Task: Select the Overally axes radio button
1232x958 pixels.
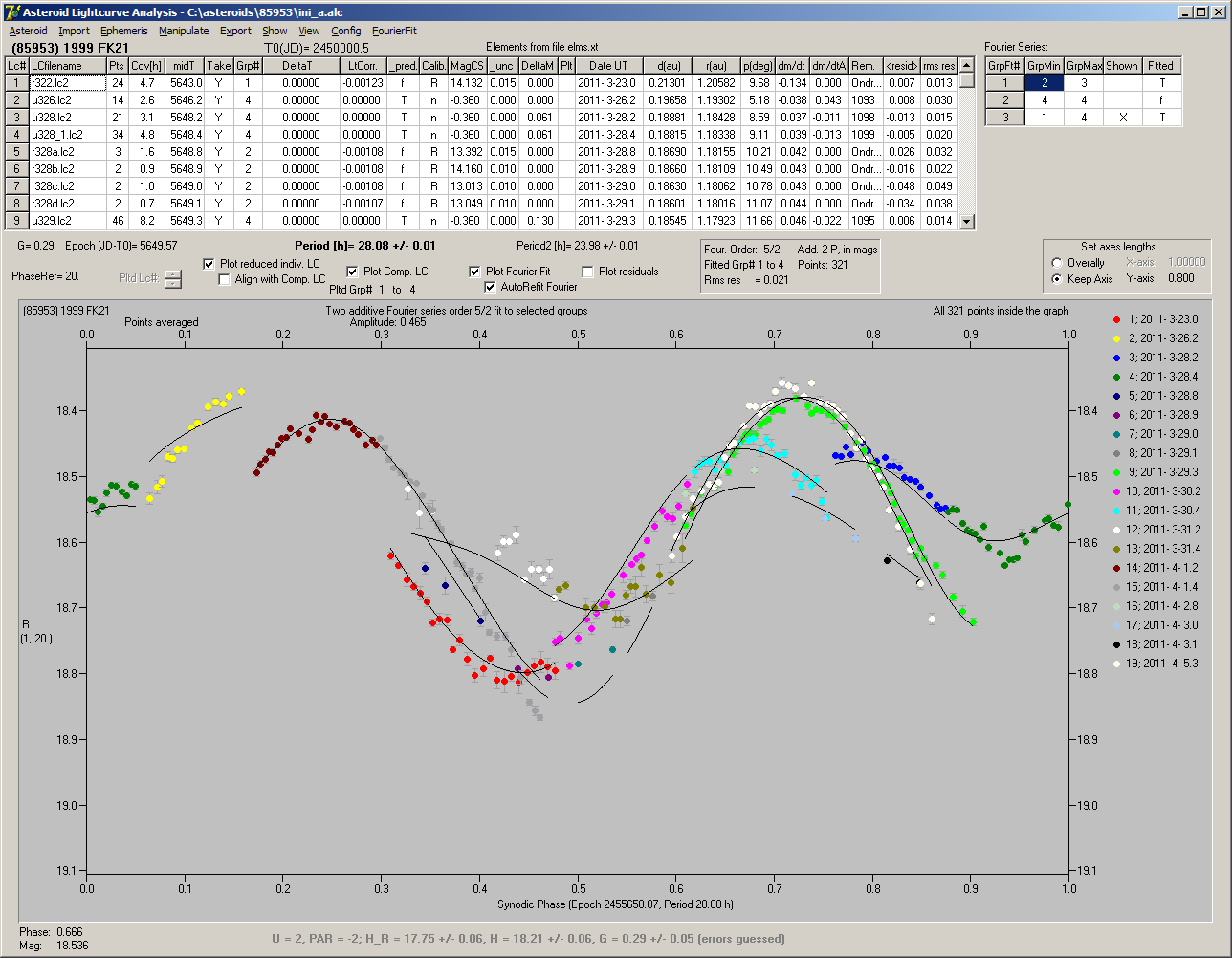Action: click(1057, 263)
